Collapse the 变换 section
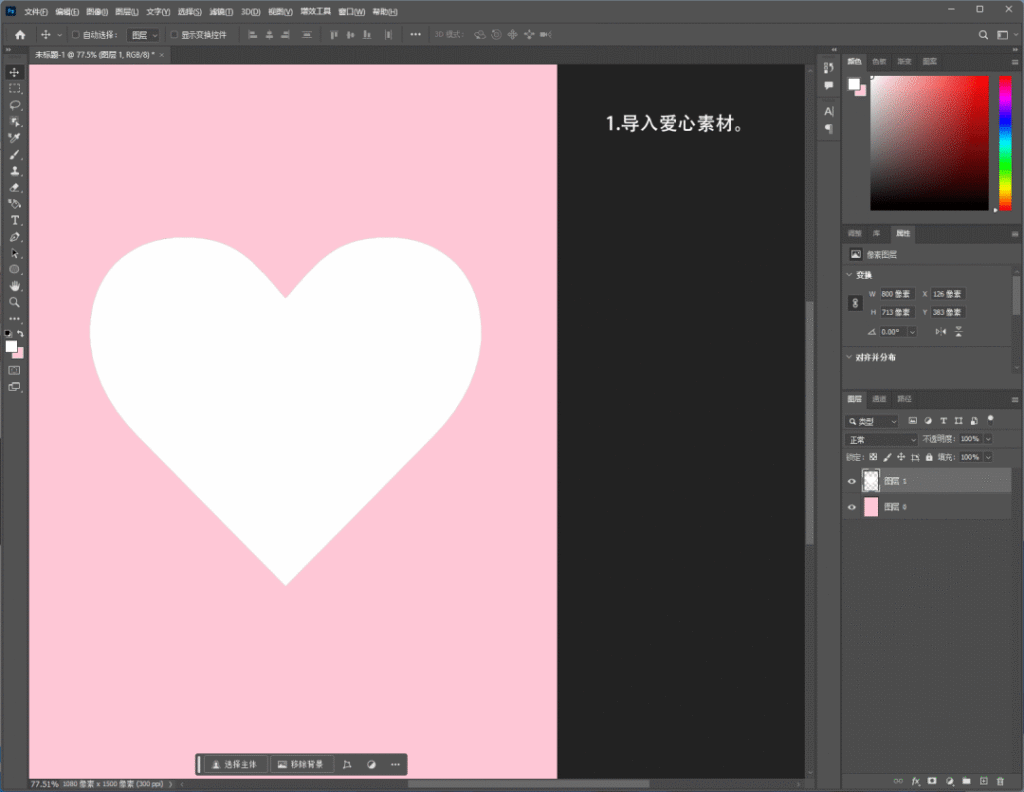Viewport: 1024px width, 792px height. click(x=850, y=275)
